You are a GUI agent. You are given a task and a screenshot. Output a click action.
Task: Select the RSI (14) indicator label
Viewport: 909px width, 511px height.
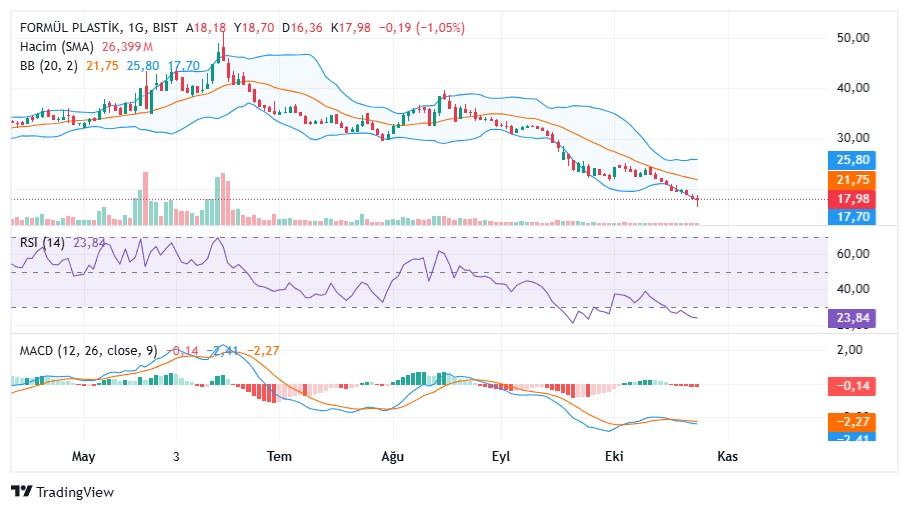pos(42,242)
